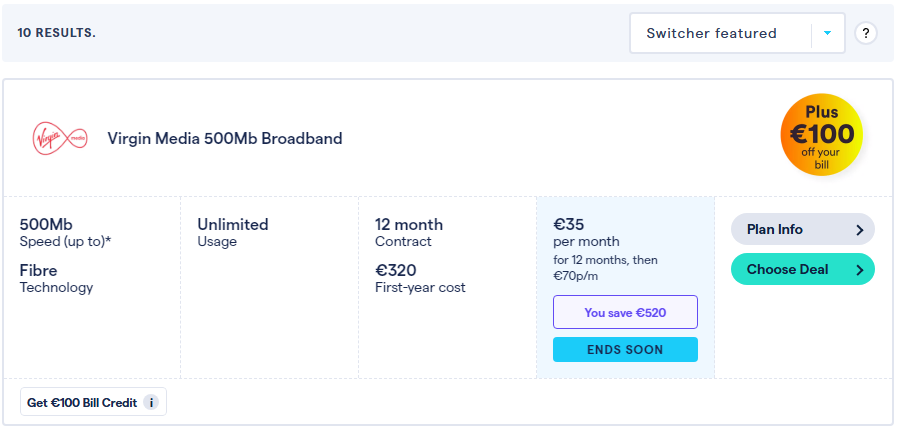Click the €320 first-year cost
This screenshot has width=897, height=428.
[396, 270]
